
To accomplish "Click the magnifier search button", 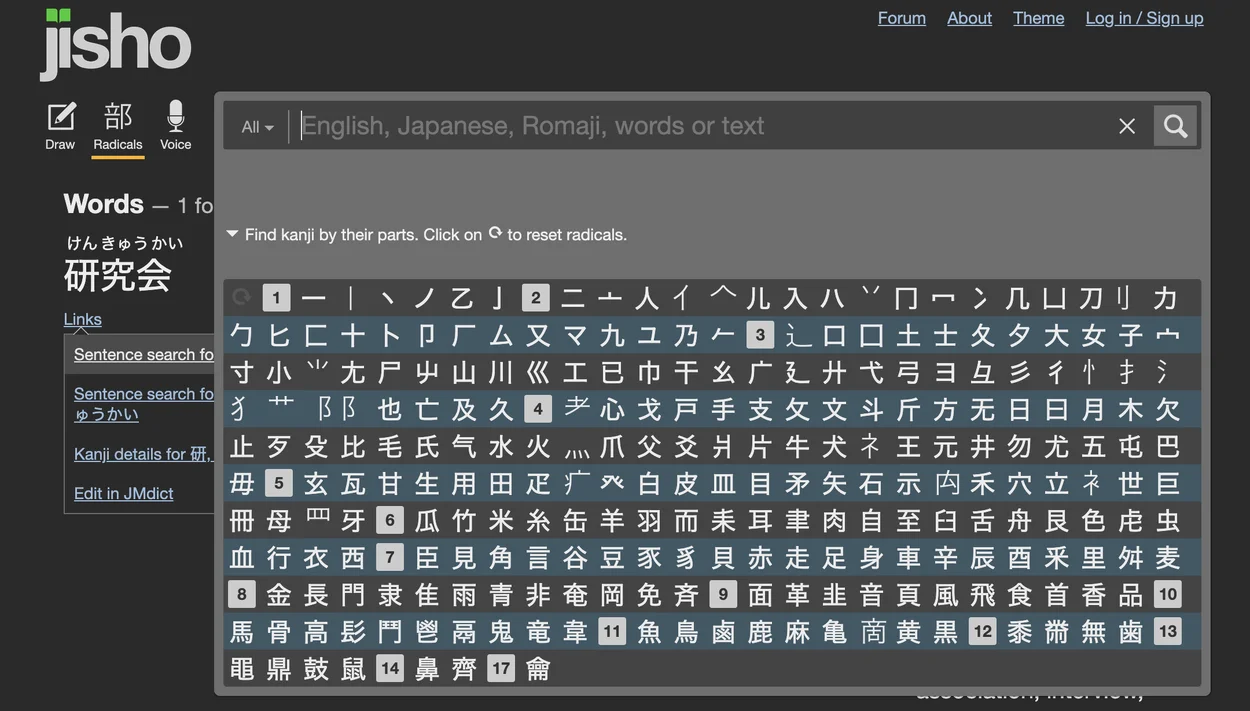I will tap(1175, 126).
